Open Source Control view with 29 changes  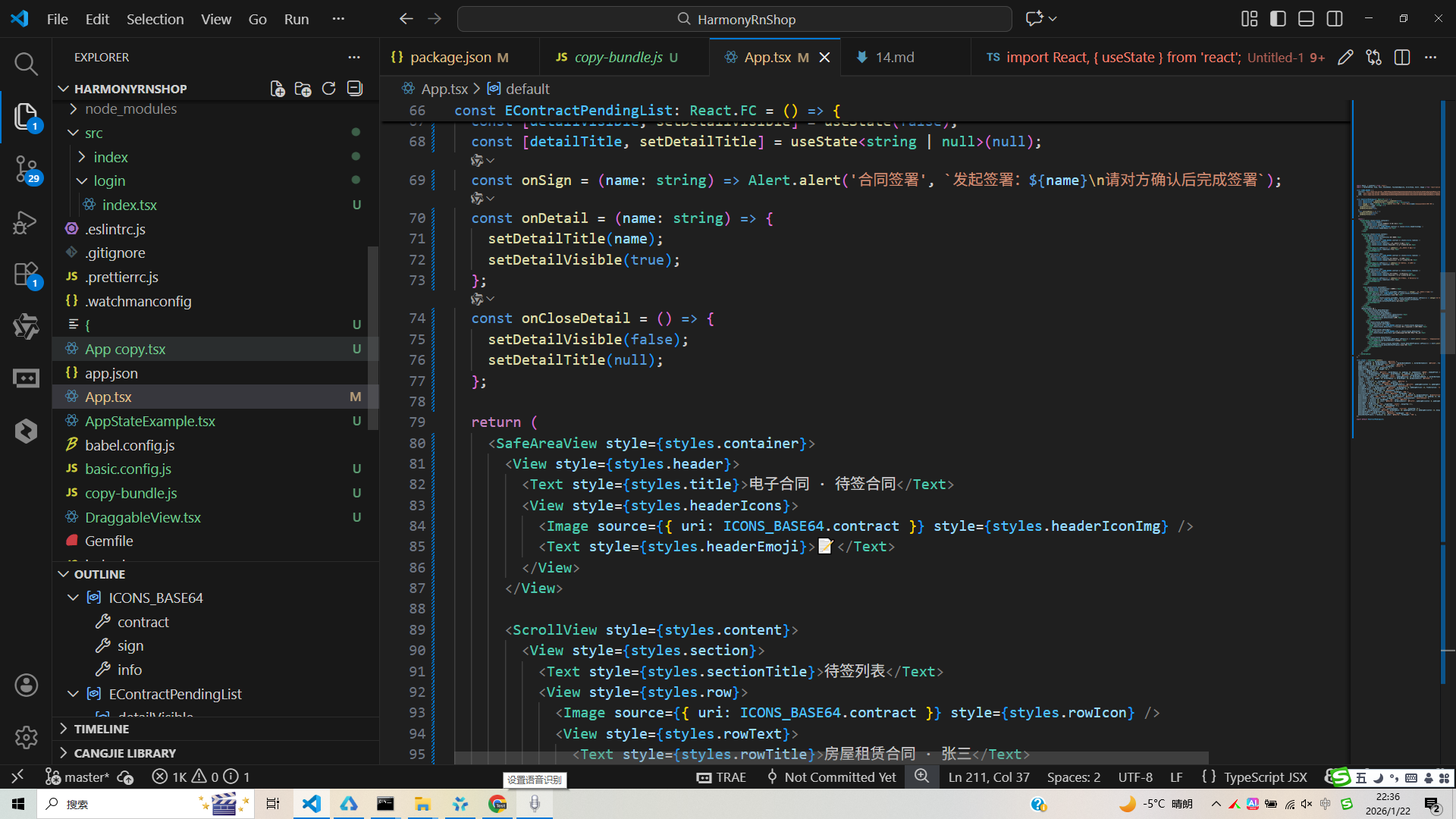pos(26,170)
